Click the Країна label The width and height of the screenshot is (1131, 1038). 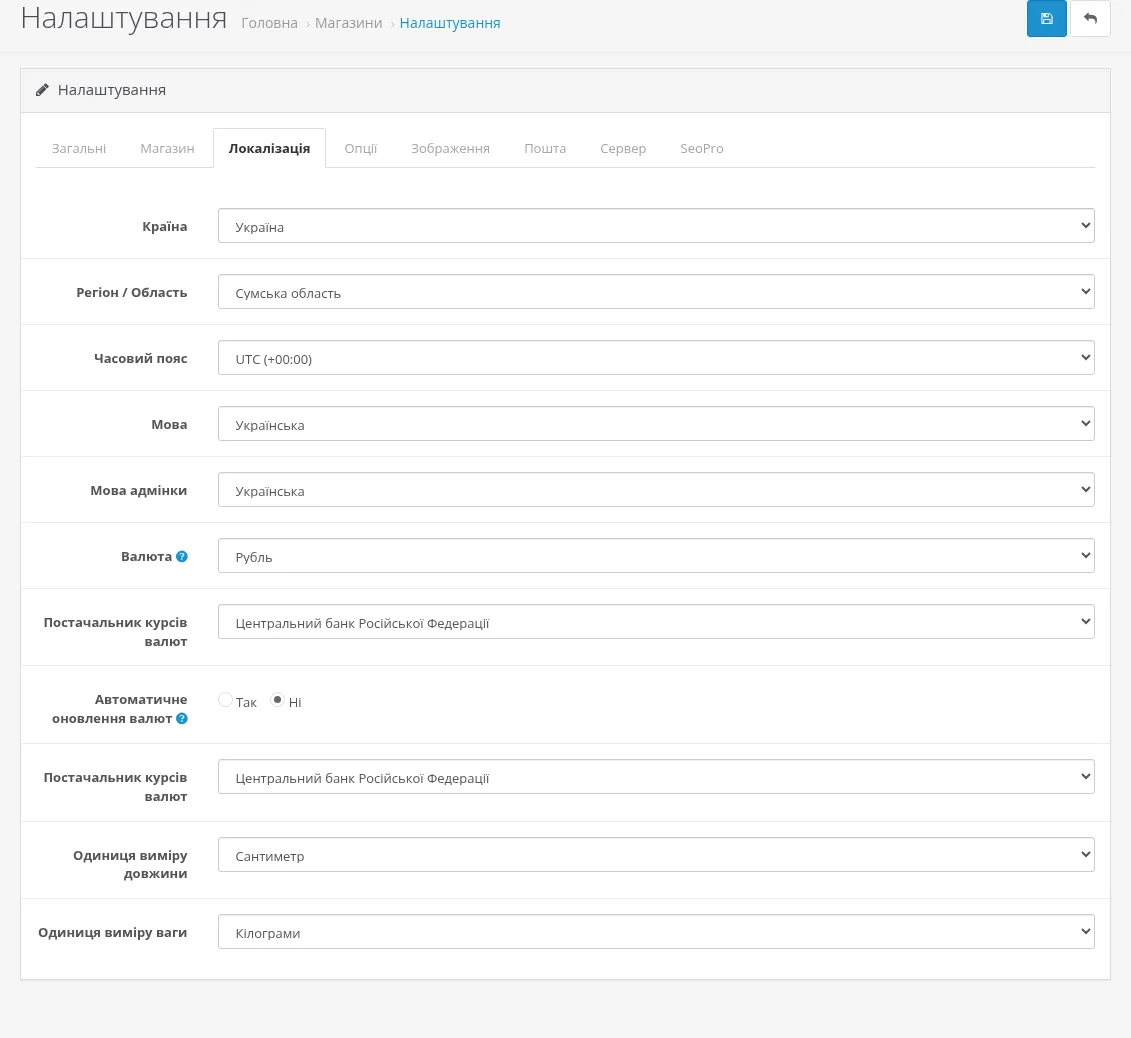pos(164,226)
